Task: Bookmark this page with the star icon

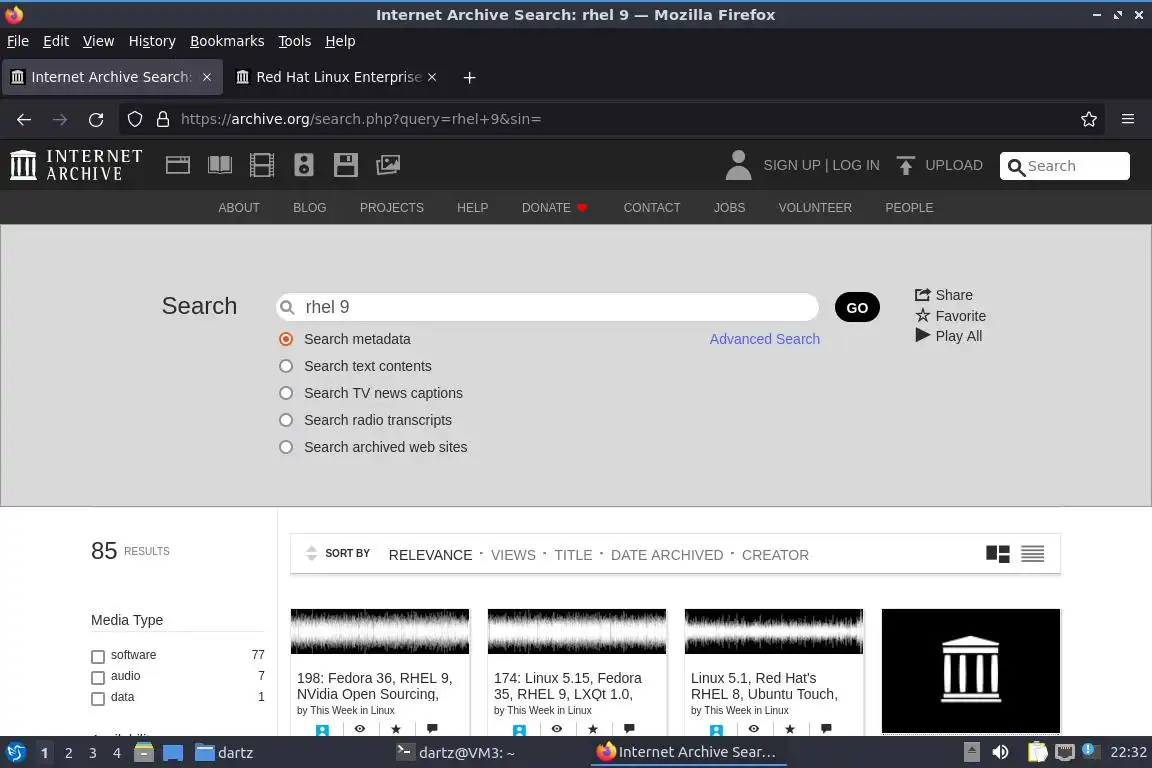Action: pyautogui.click(x=1089, y=119)
